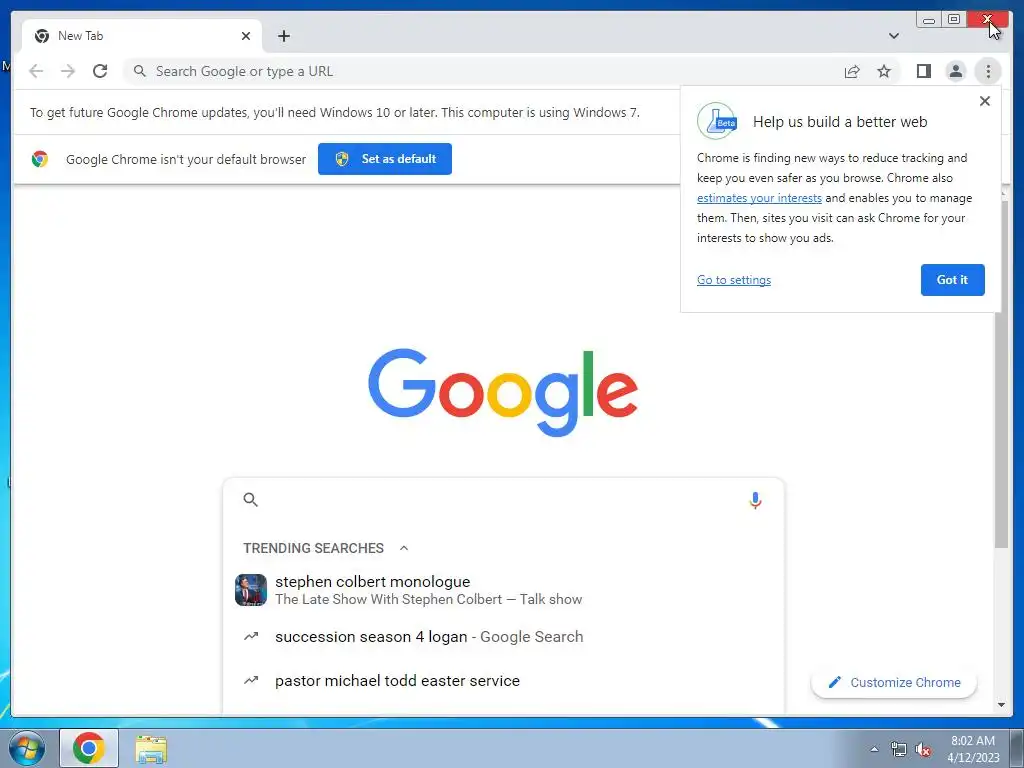Open Windows Explorer from the taskbar
This screenshot has height=768, width=1024.
(151, 748)
